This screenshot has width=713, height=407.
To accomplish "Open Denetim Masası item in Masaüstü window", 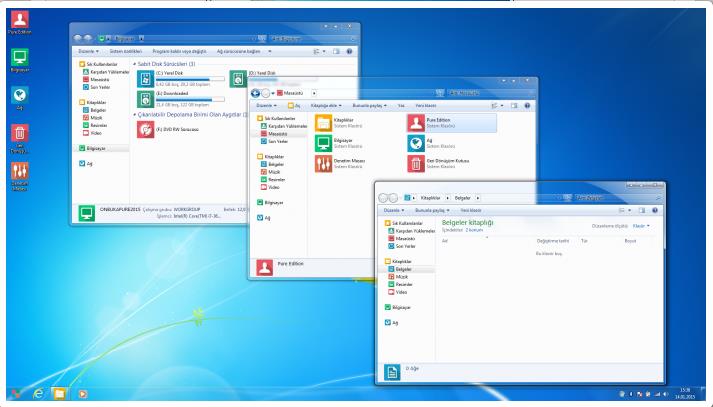I will (323, 164).
